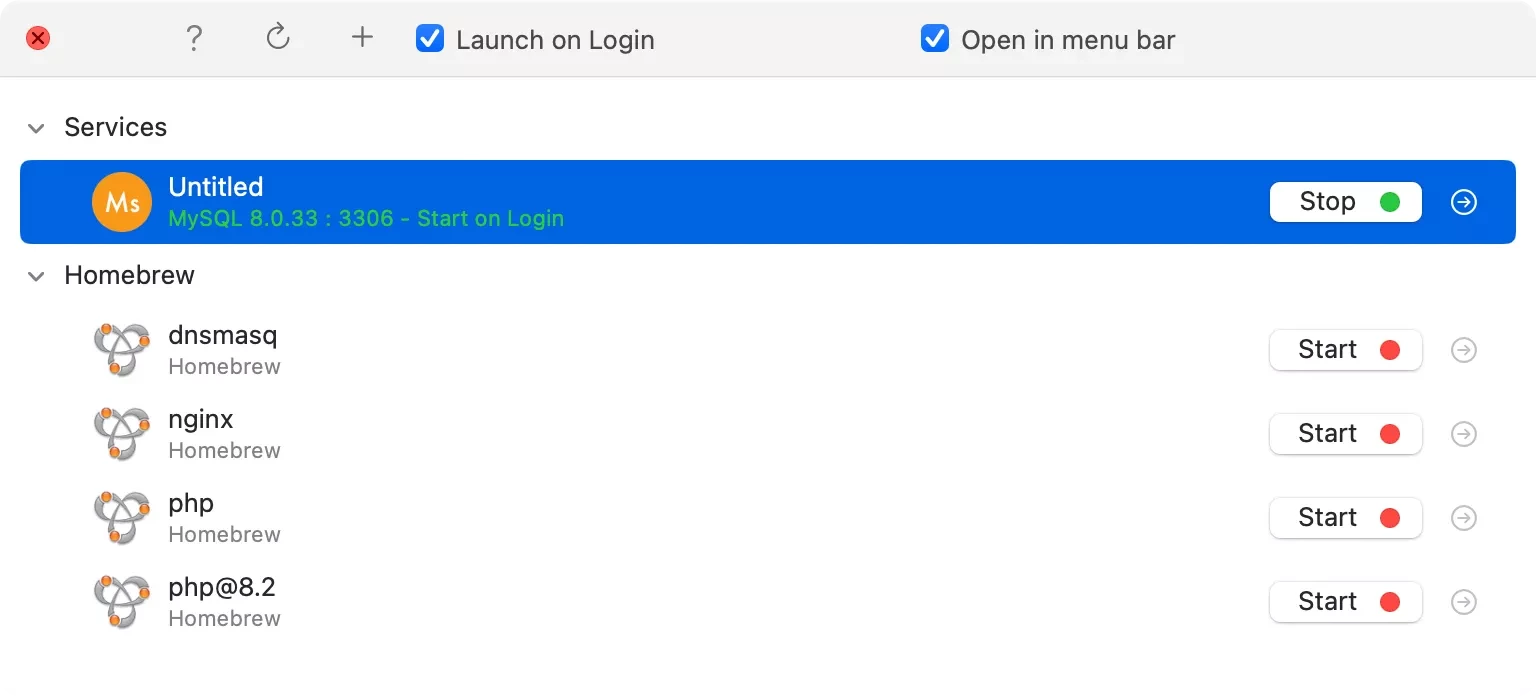
Task: Click the nginx Homebrew icon
Action: pyautogui.click(x=122, y=433)
